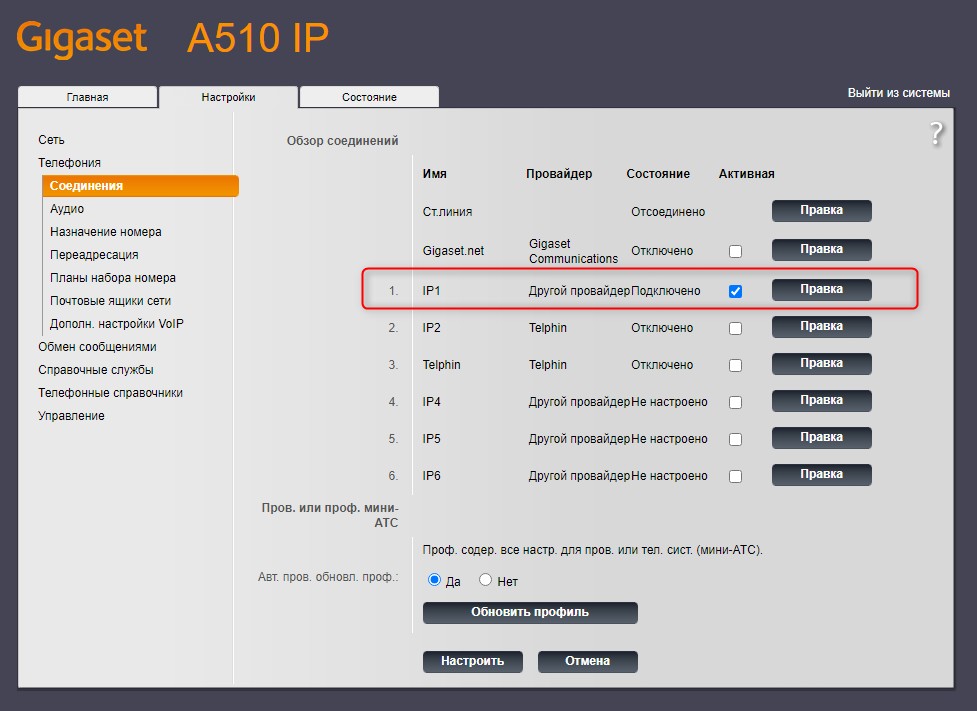Click the 'Провайдер' column header
The image size is (977, 711).
559,174
